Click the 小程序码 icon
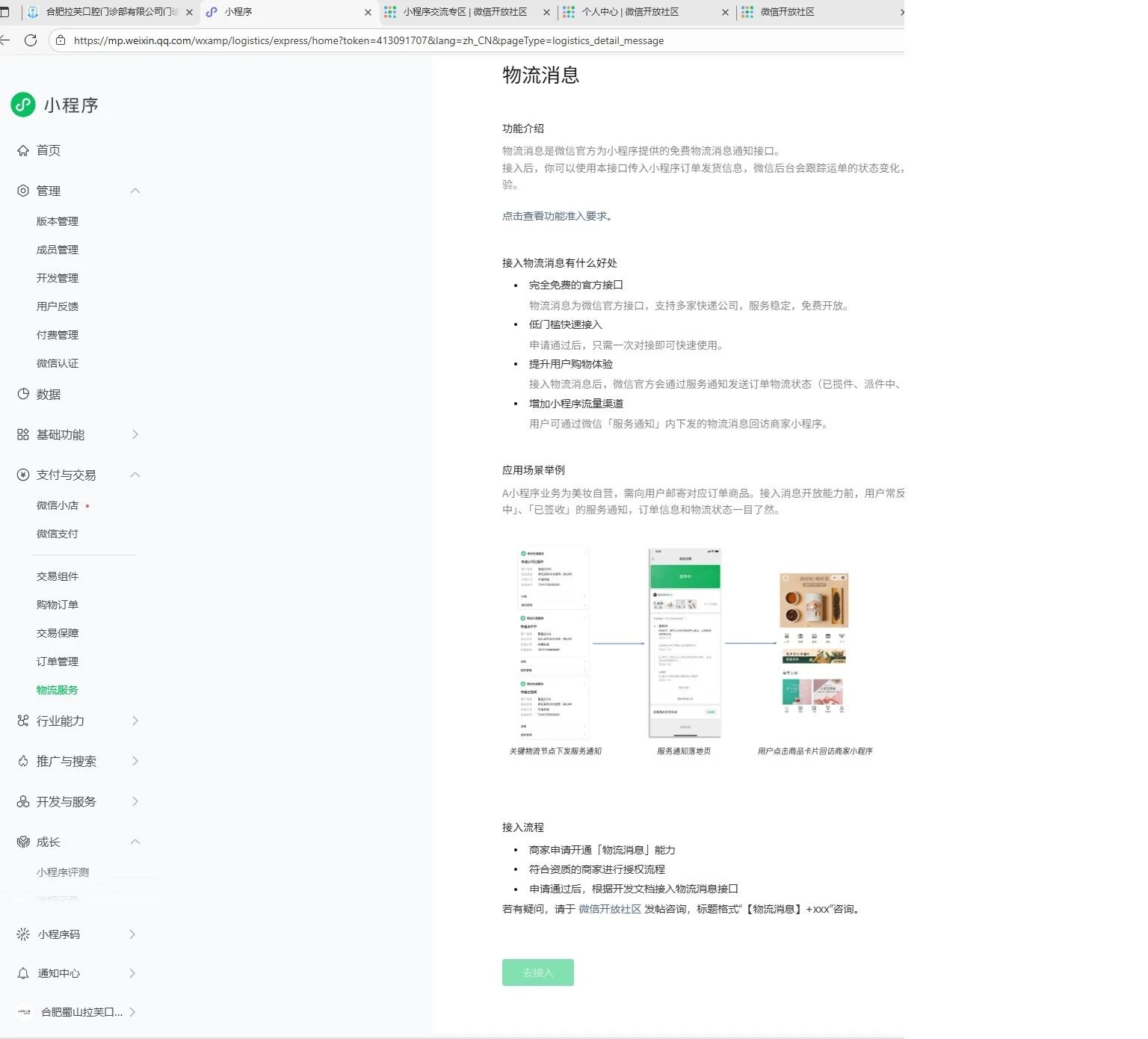This screenshot has width=1148, height=1039. (x=23, y=934)
